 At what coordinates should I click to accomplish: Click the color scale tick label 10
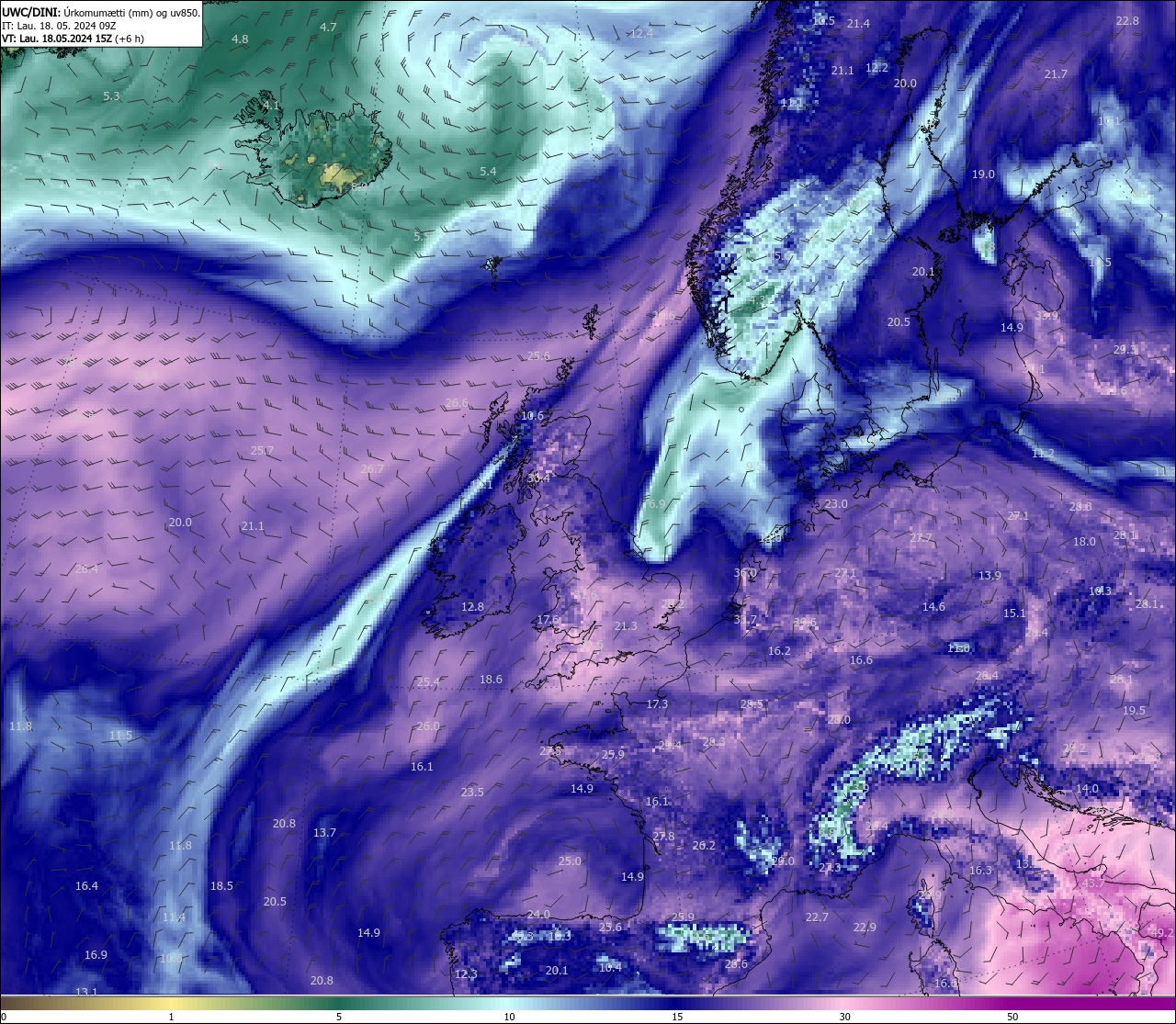coord(508,1017)
